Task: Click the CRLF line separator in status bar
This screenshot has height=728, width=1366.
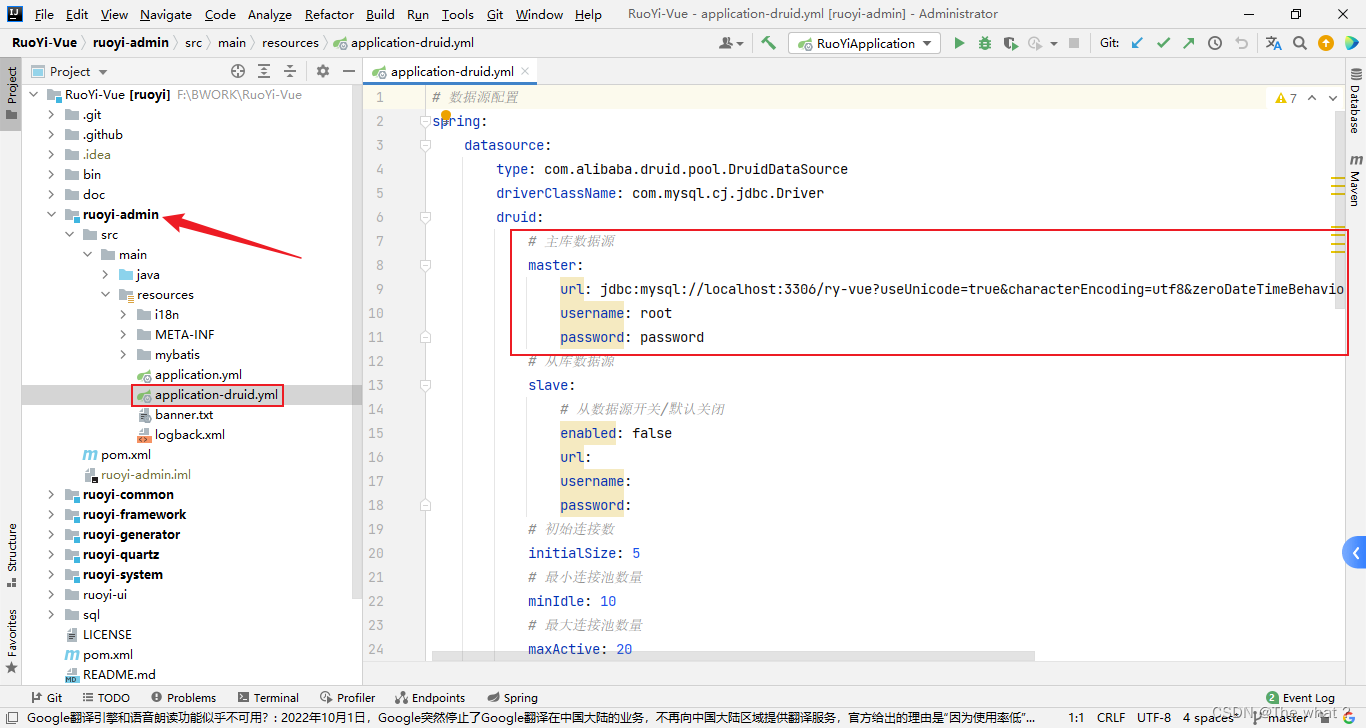Action: click(1111, 717)
